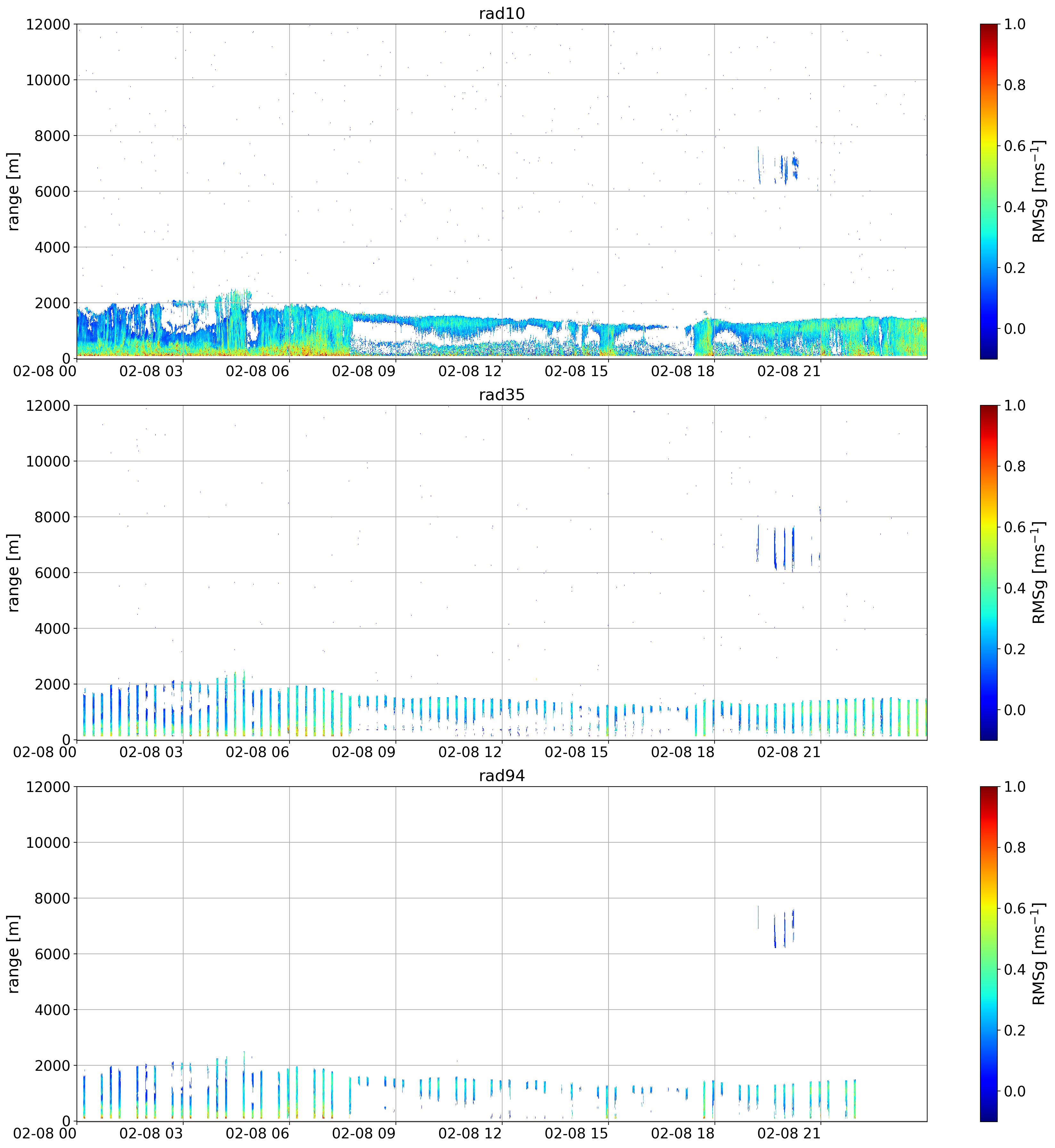Click the '02-08 06' tick under rad94

(258, 1134)
